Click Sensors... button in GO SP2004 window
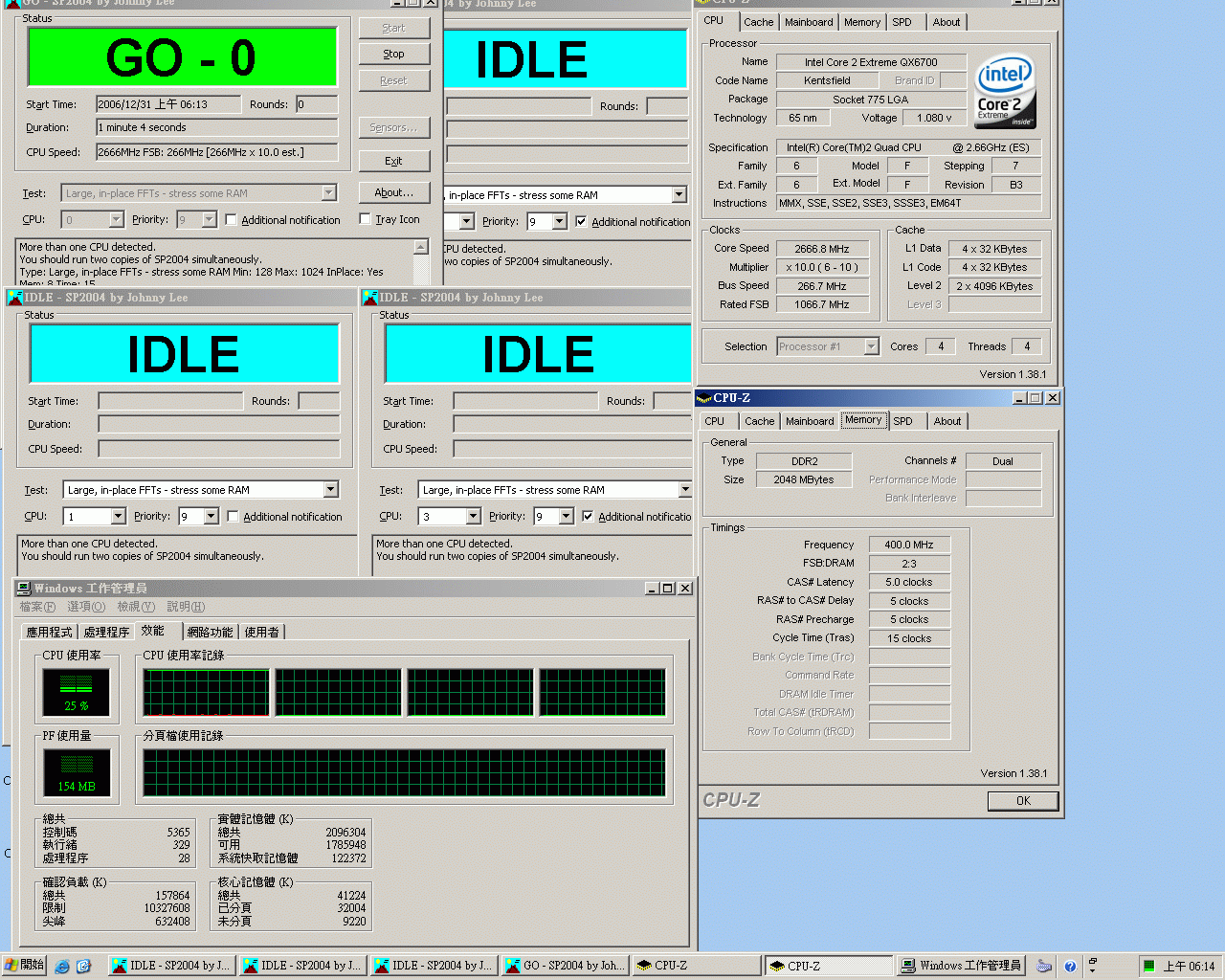Screen dimensions: 1225x980 393,127
